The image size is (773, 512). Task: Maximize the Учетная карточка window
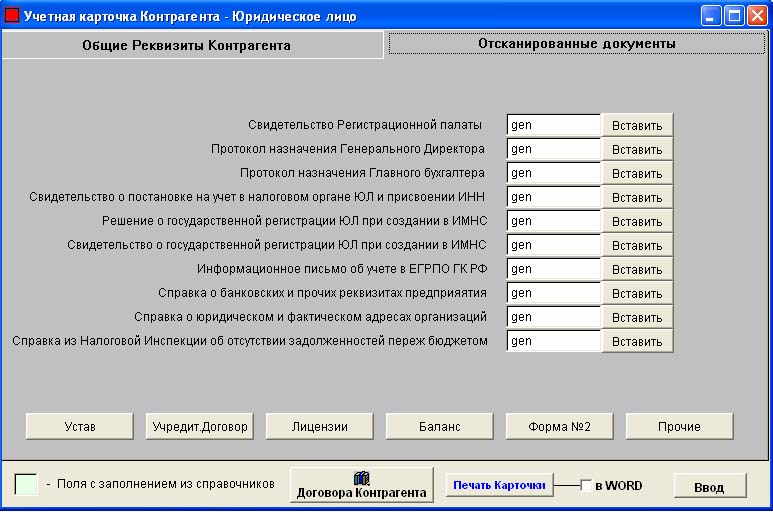click(734, 16)
